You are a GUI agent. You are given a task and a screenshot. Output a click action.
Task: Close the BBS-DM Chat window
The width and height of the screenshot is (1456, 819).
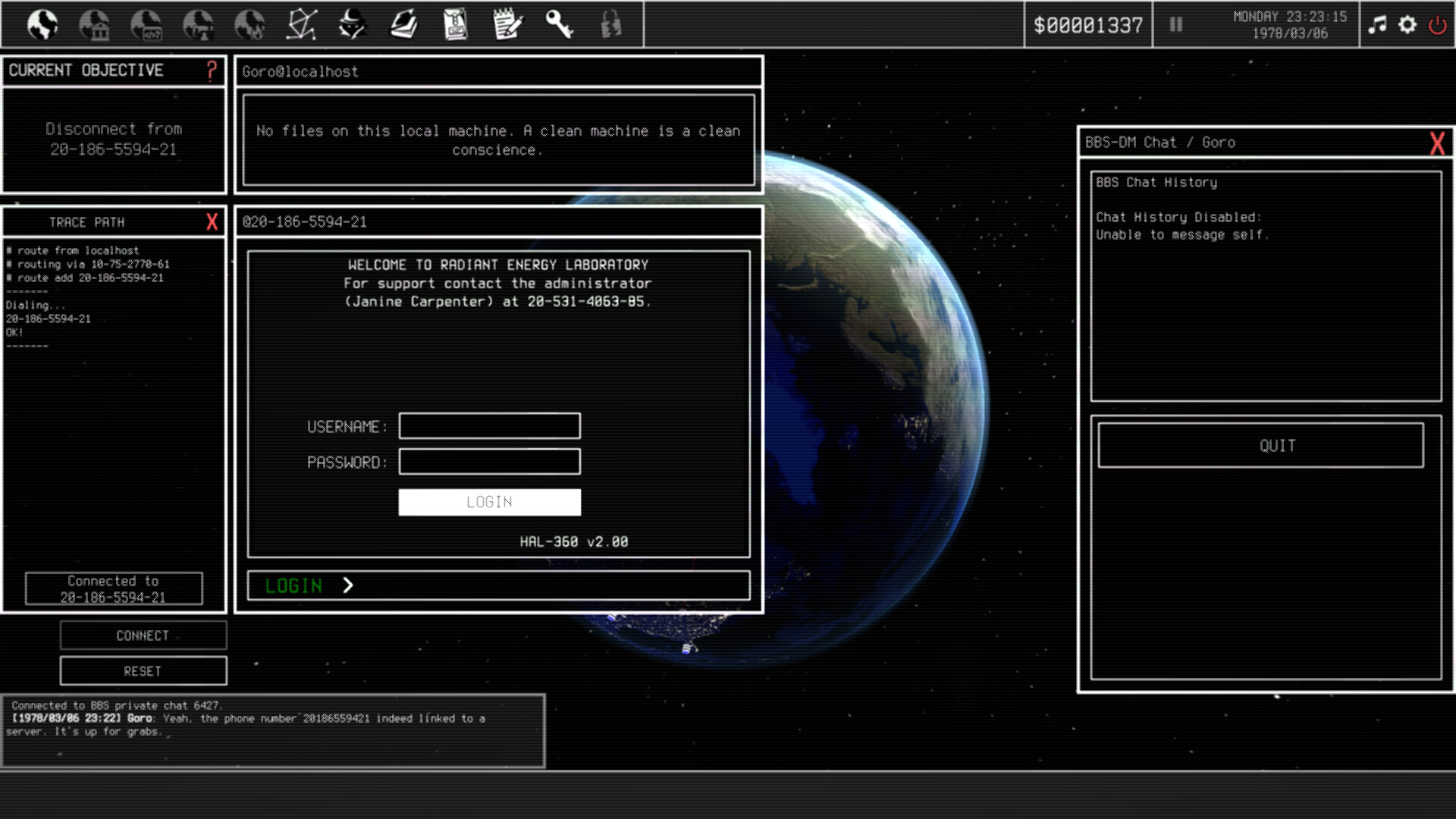(1436, 143)
